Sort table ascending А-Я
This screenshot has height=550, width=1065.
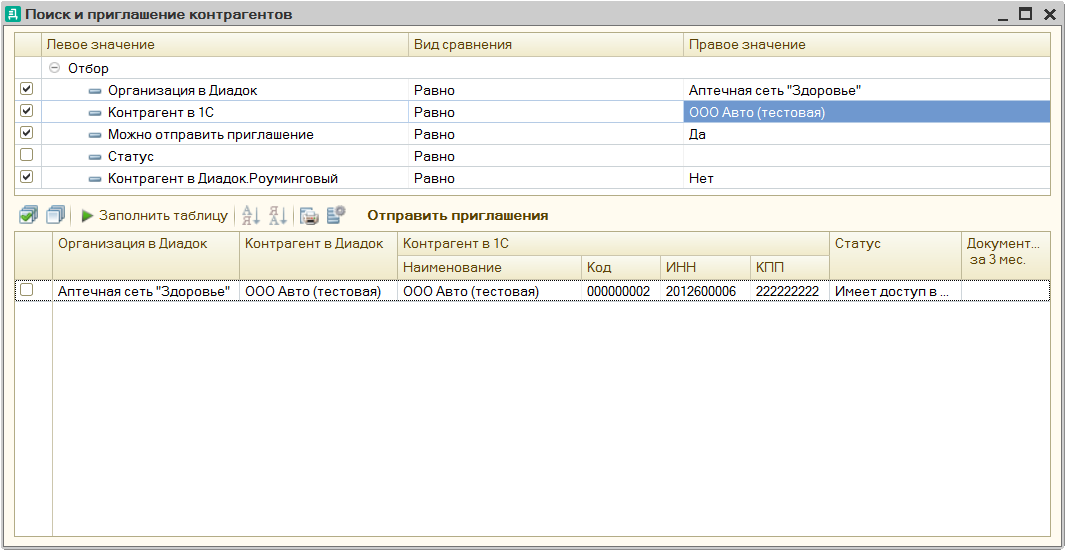pyautogui.click(x=251, y=216)
